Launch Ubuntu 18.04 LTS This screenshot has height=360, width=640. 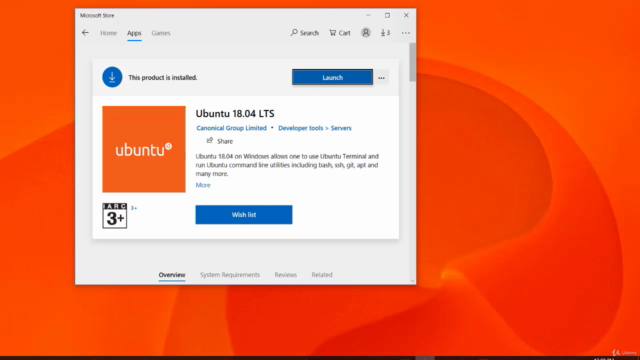(x=332, y=77)
